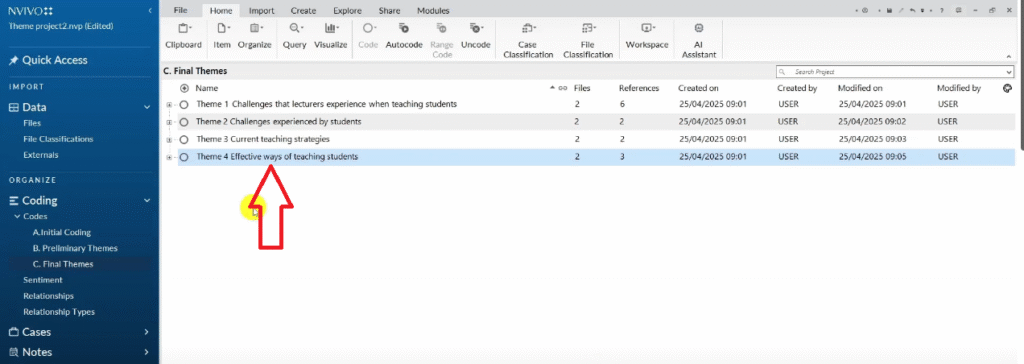Click the Created on column header
The width and height of the screenshot is (1024, 364).
pos(698,88)
